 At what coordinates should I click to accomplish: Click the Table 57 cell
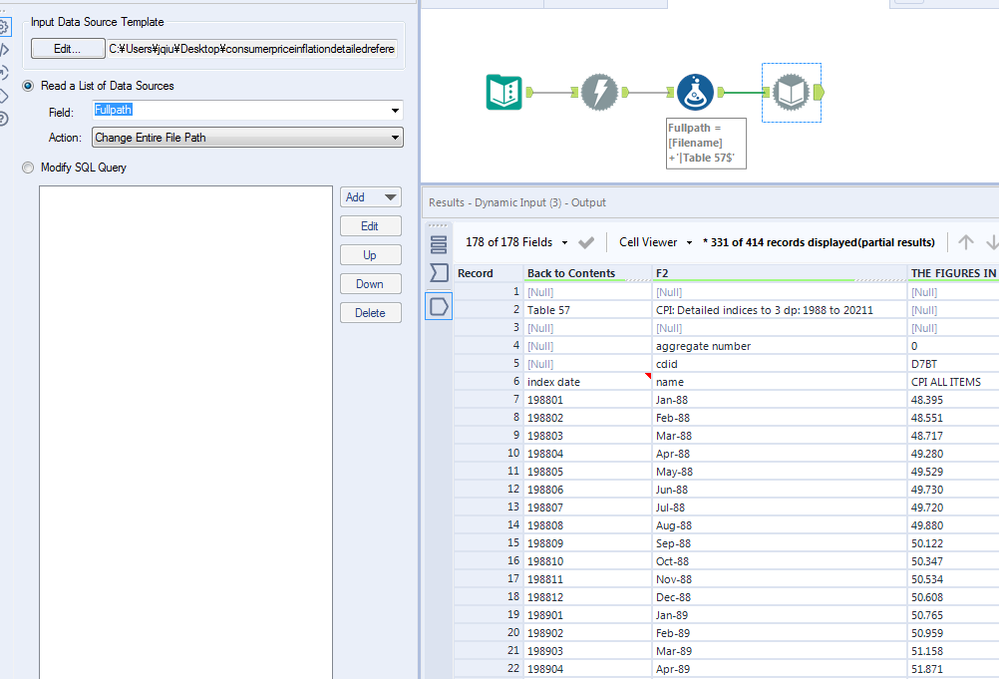[588, 310]
